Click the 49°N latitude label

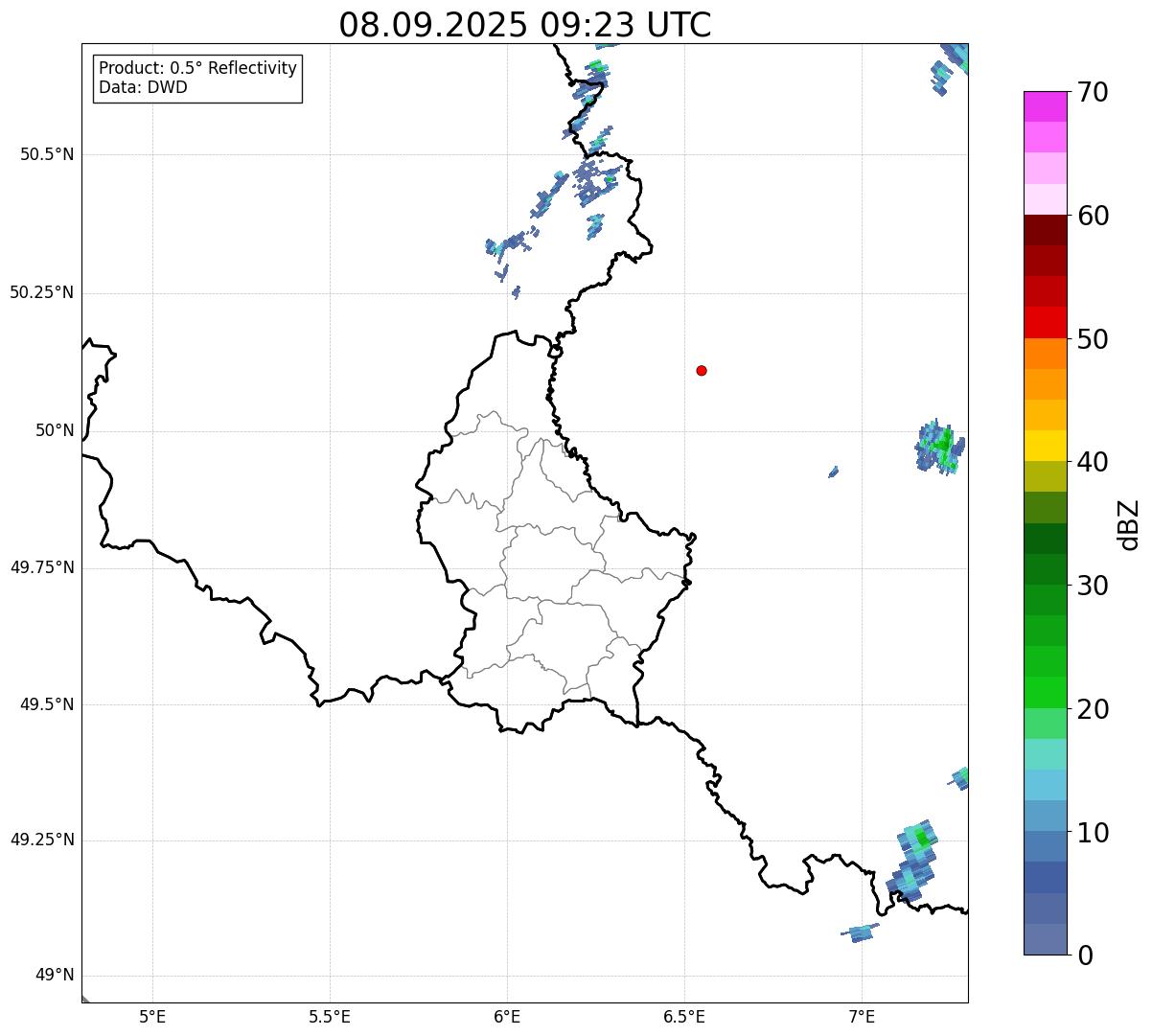point(55,976)
